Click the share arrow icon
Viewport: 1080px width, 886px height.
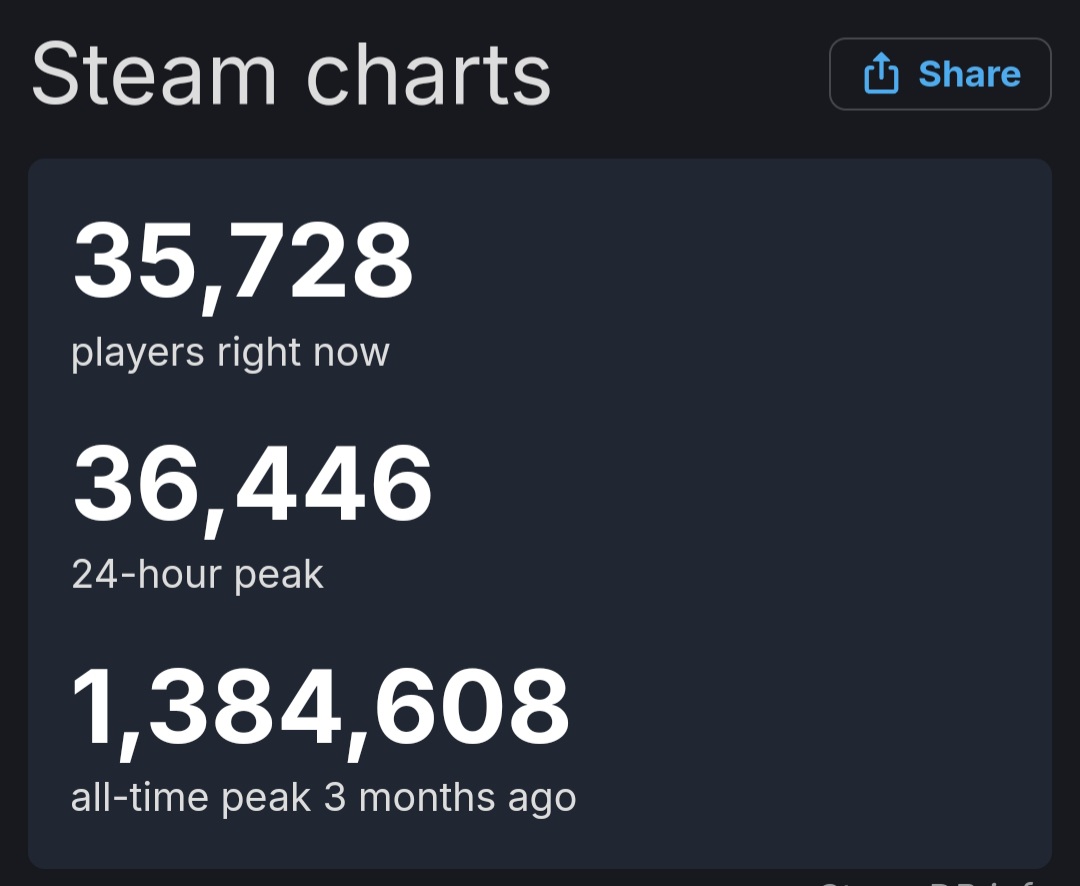click(x=881, y=73)
